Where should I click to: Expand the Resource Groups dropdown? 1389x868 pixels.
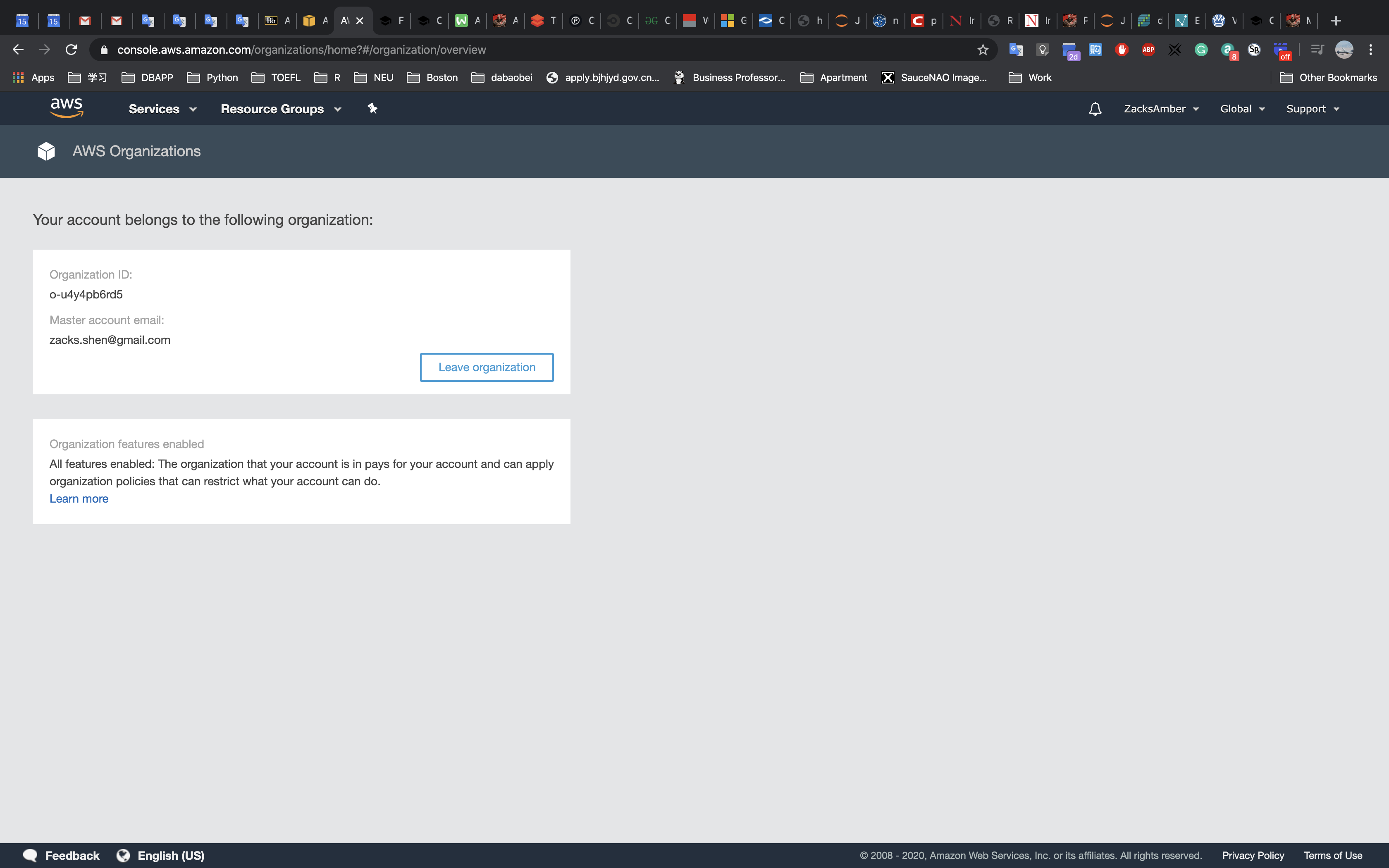pos(281,109)
